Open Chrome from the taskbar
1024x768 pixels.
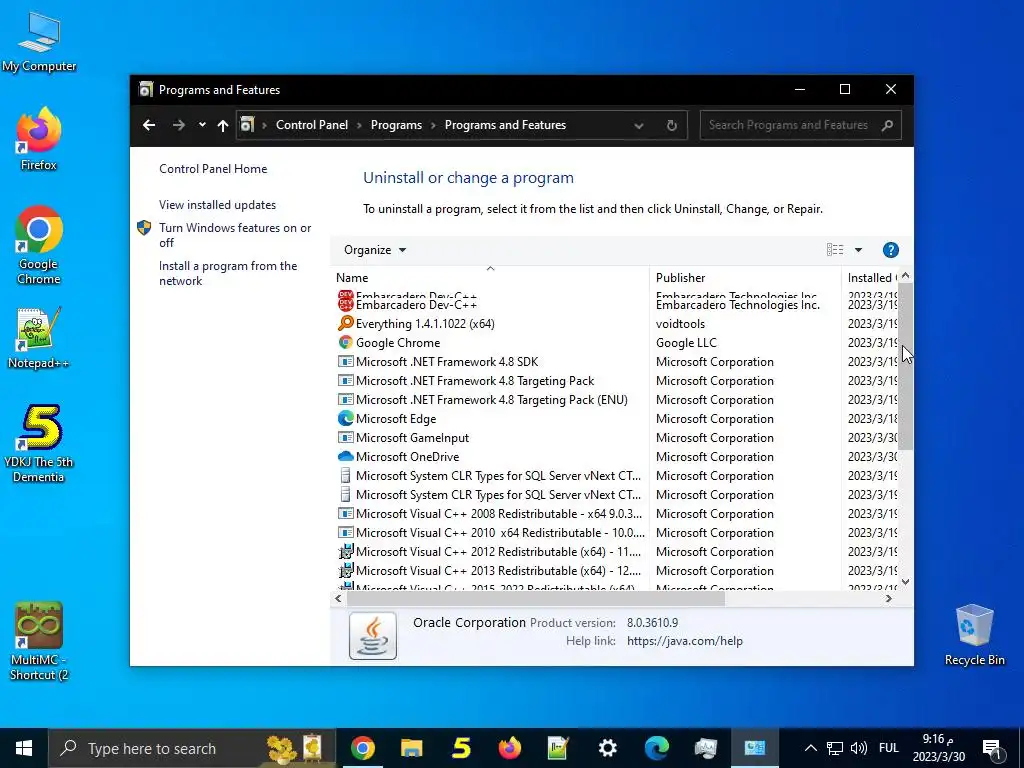[x=362, y=748]
